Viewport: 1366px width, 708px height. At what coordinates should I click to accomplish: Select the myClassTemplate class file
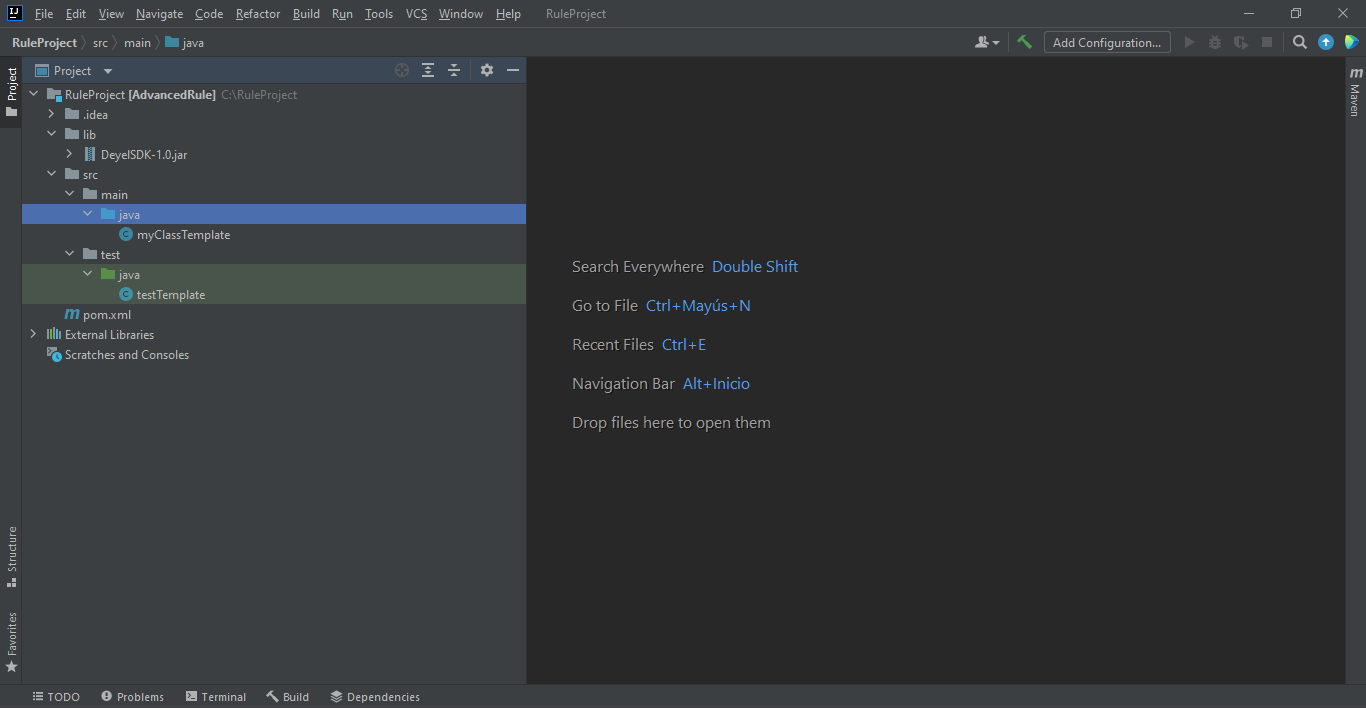pos(183,235)
